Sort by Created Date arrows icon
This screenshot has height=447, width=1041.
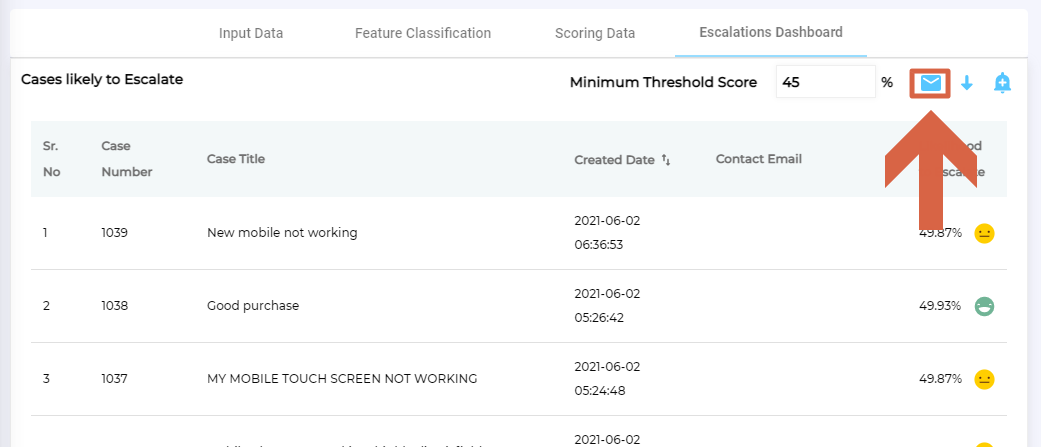pos(666,160)
